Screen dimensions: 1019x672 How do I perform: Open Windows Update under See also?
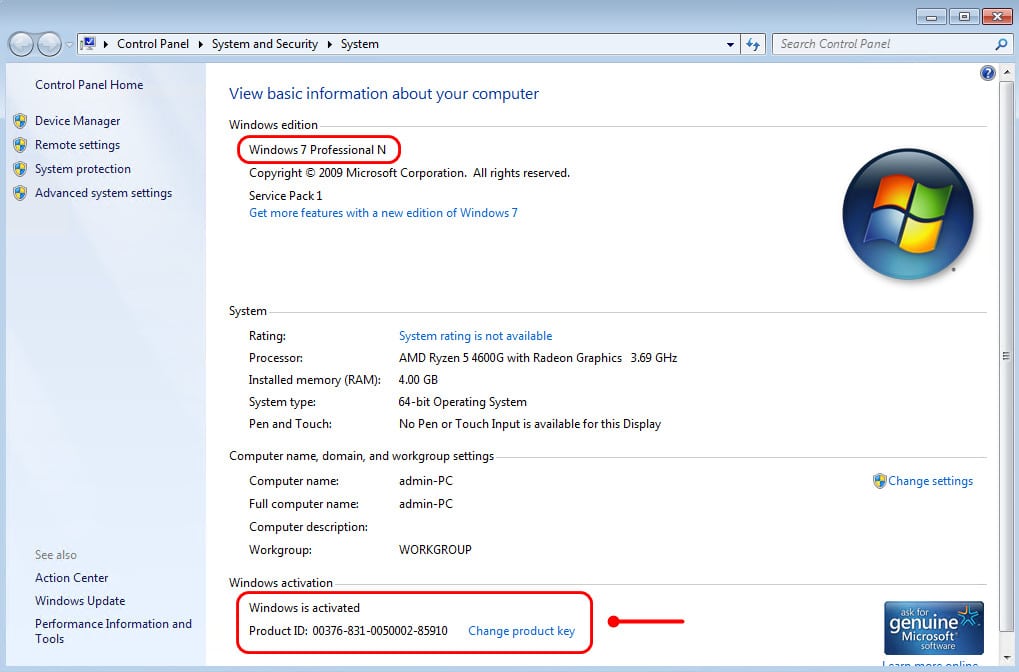(80, 601)
